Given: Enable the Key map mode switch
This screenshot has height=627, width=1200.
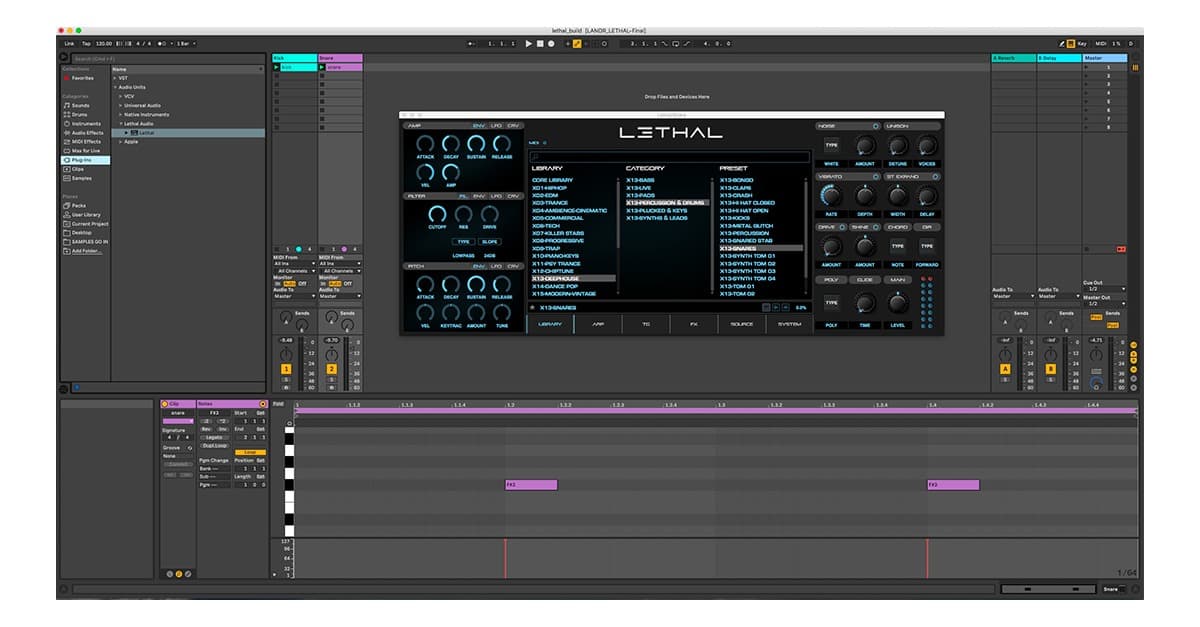Looking at the screenshot, I should (1079, 44).
